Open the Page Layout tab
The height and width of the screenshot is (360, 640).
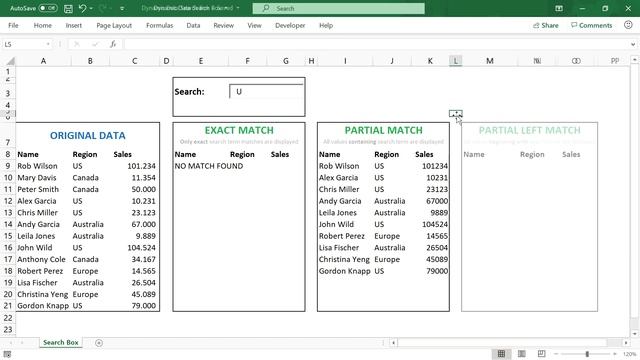[x=114, y=25]
